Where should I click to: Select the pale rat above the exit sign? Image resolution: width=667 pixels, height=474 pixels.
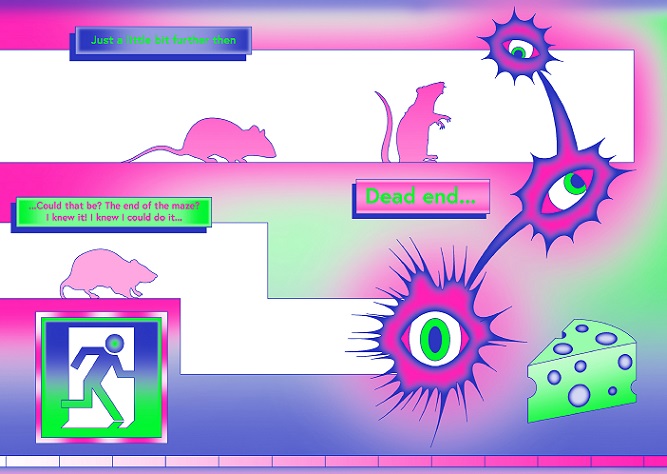pyautogui.click(x=108, y=274)
